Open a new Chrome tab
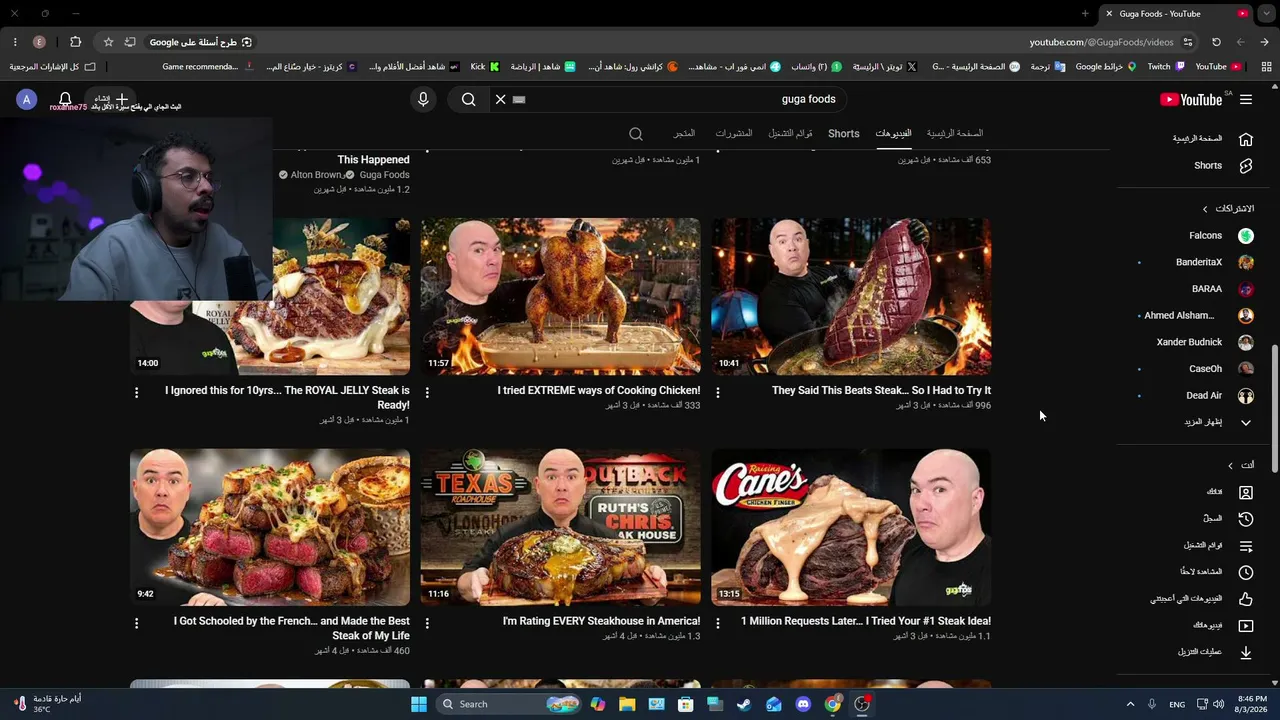 1085,13
